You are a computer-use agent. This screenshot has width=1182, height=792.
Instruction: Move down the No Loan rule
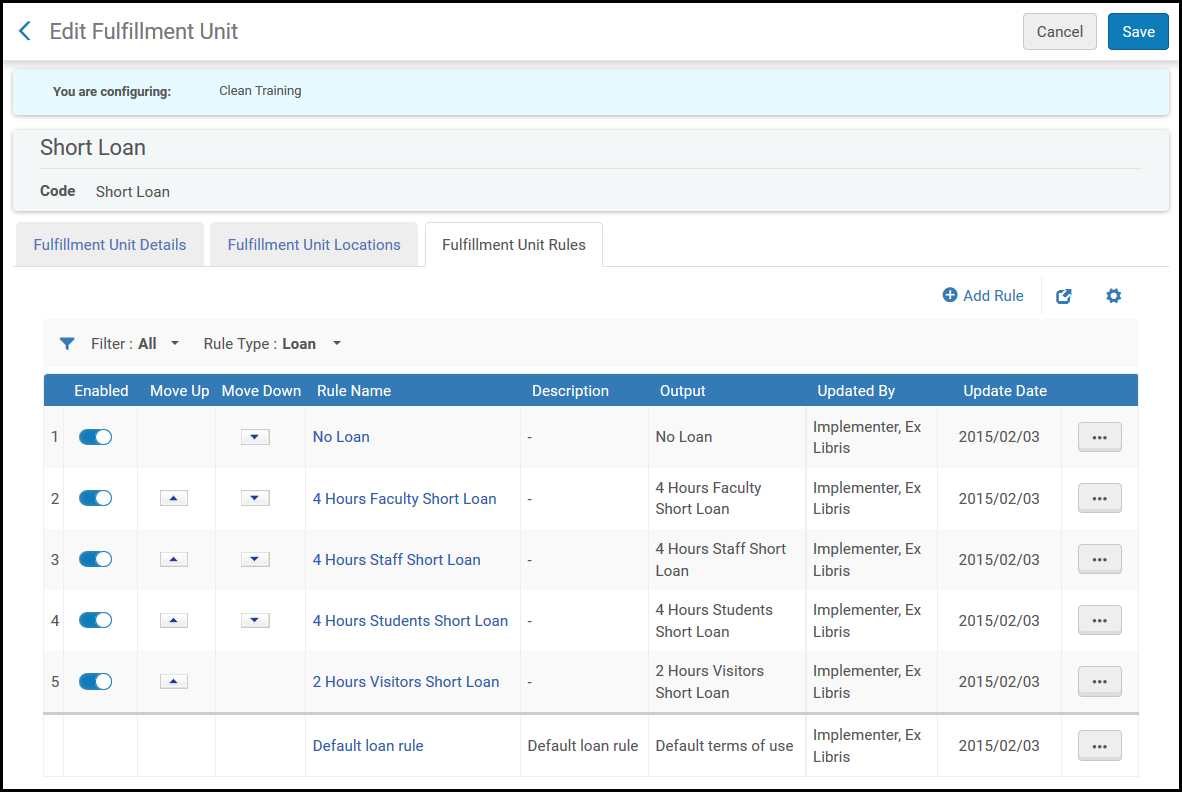tap(255, 437)
